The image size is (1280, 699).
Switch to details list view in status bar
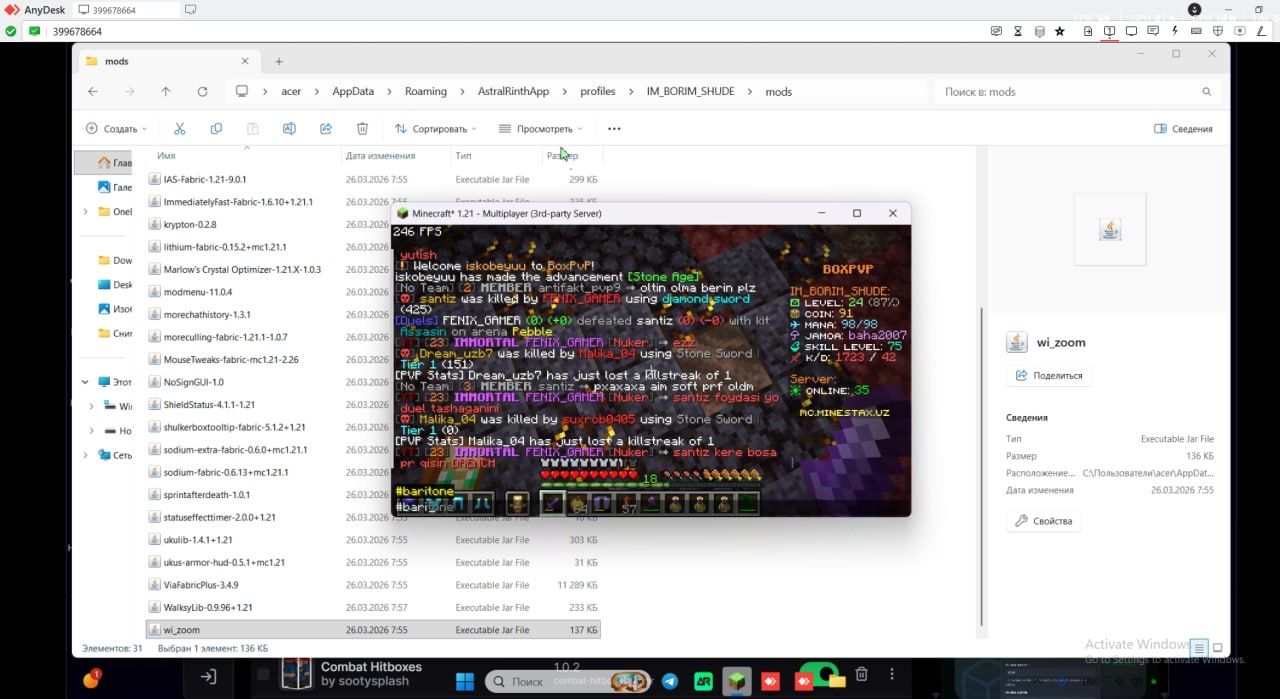click(x=1200, y=648)
